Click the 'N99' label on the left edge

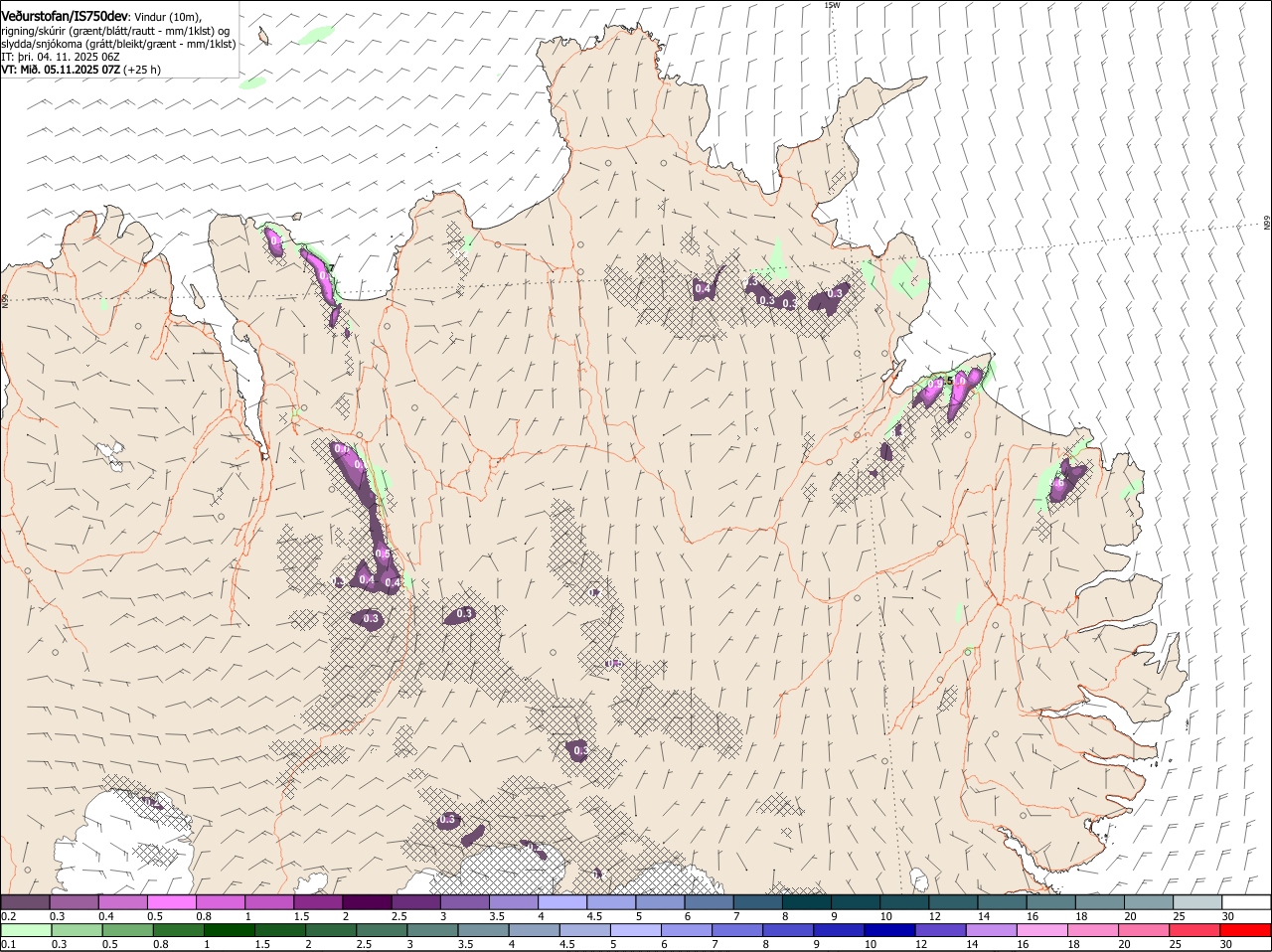point(5,300)
